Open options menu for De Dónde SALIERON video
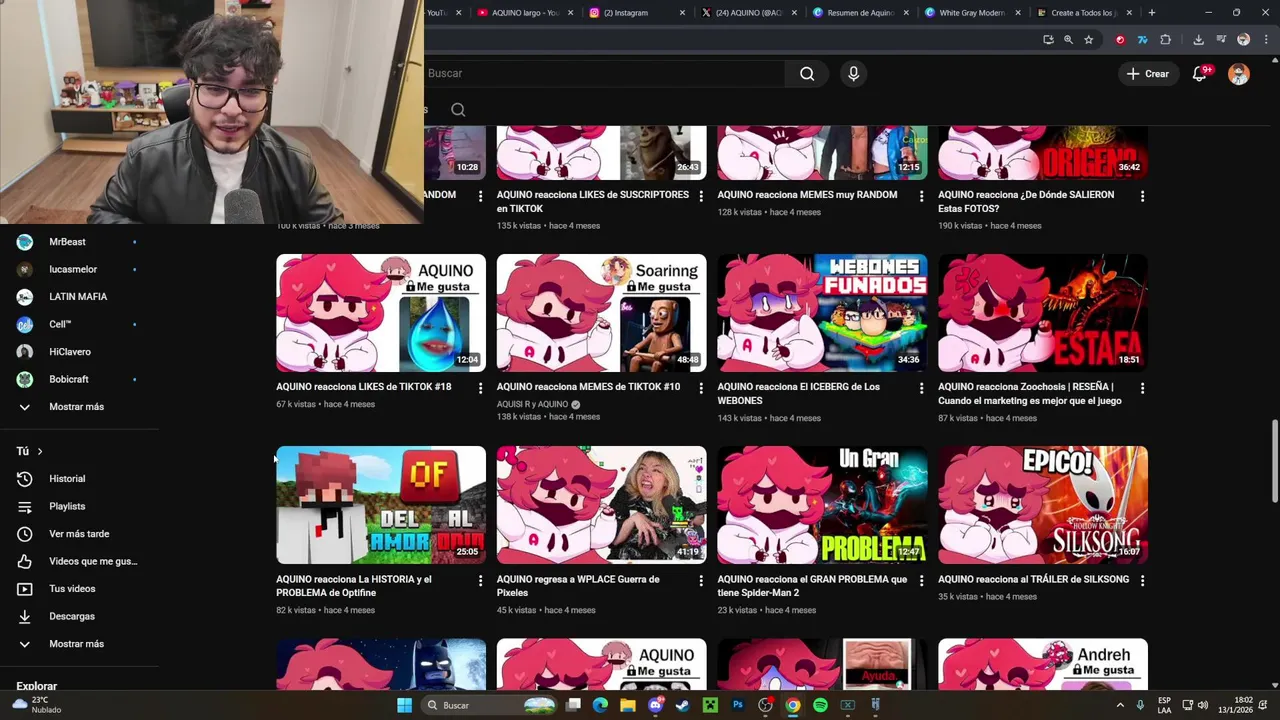 click(x=1142, y=196)
